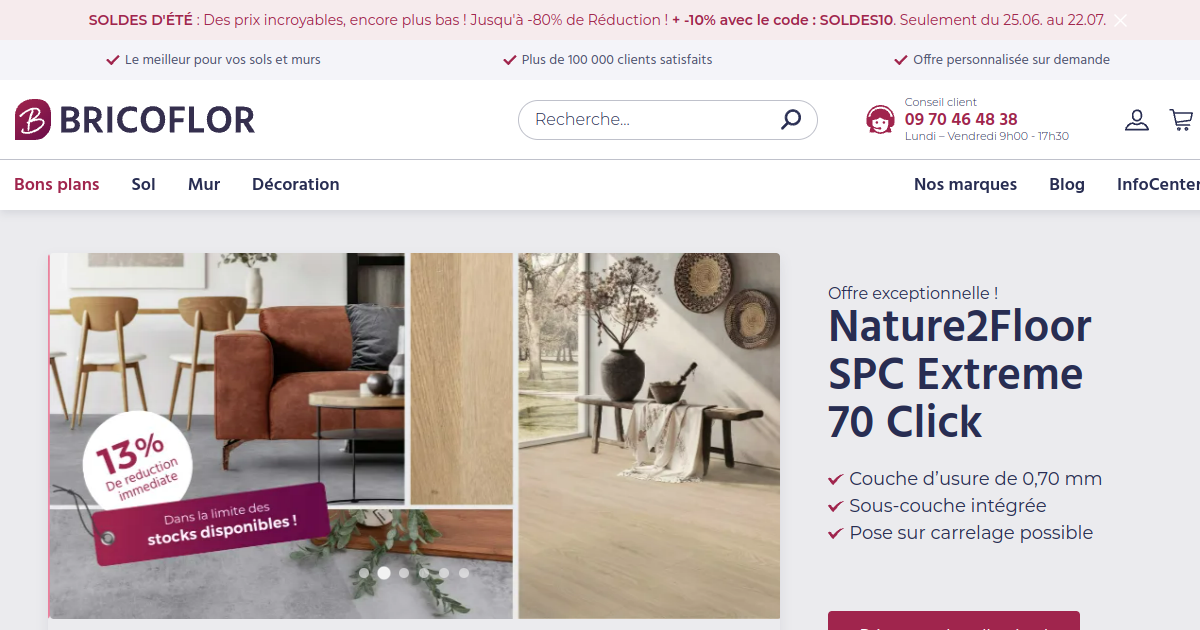Dismiss the summer sale promo banner
The image size is (1200, 630).
pos(1120,20)
